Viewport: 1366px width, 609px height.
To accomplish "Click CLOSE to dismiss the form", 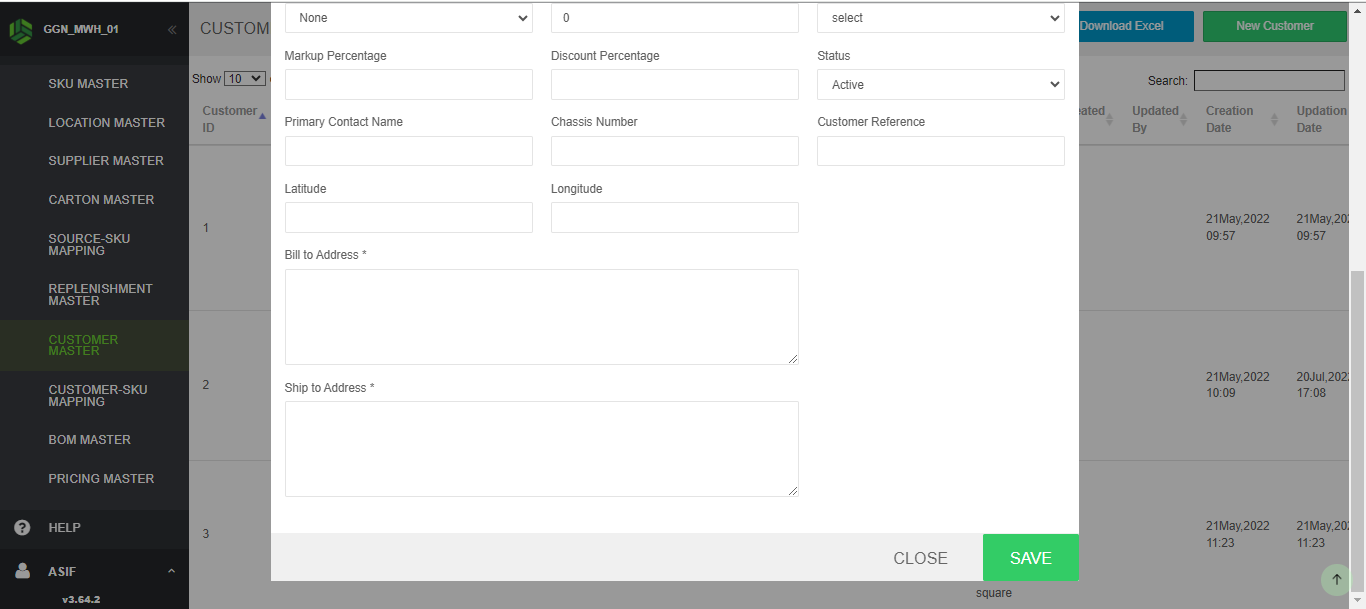I will [920, 558].
